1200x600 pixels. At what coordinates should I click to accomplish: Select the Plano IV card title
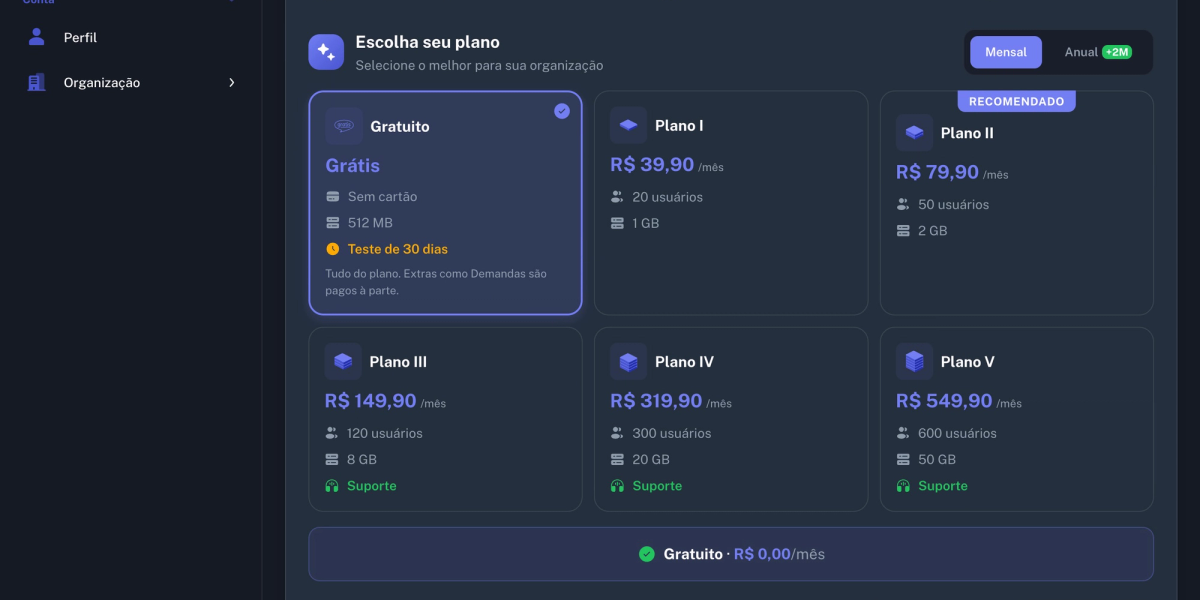pyautogui.click(x=684, y=362)
